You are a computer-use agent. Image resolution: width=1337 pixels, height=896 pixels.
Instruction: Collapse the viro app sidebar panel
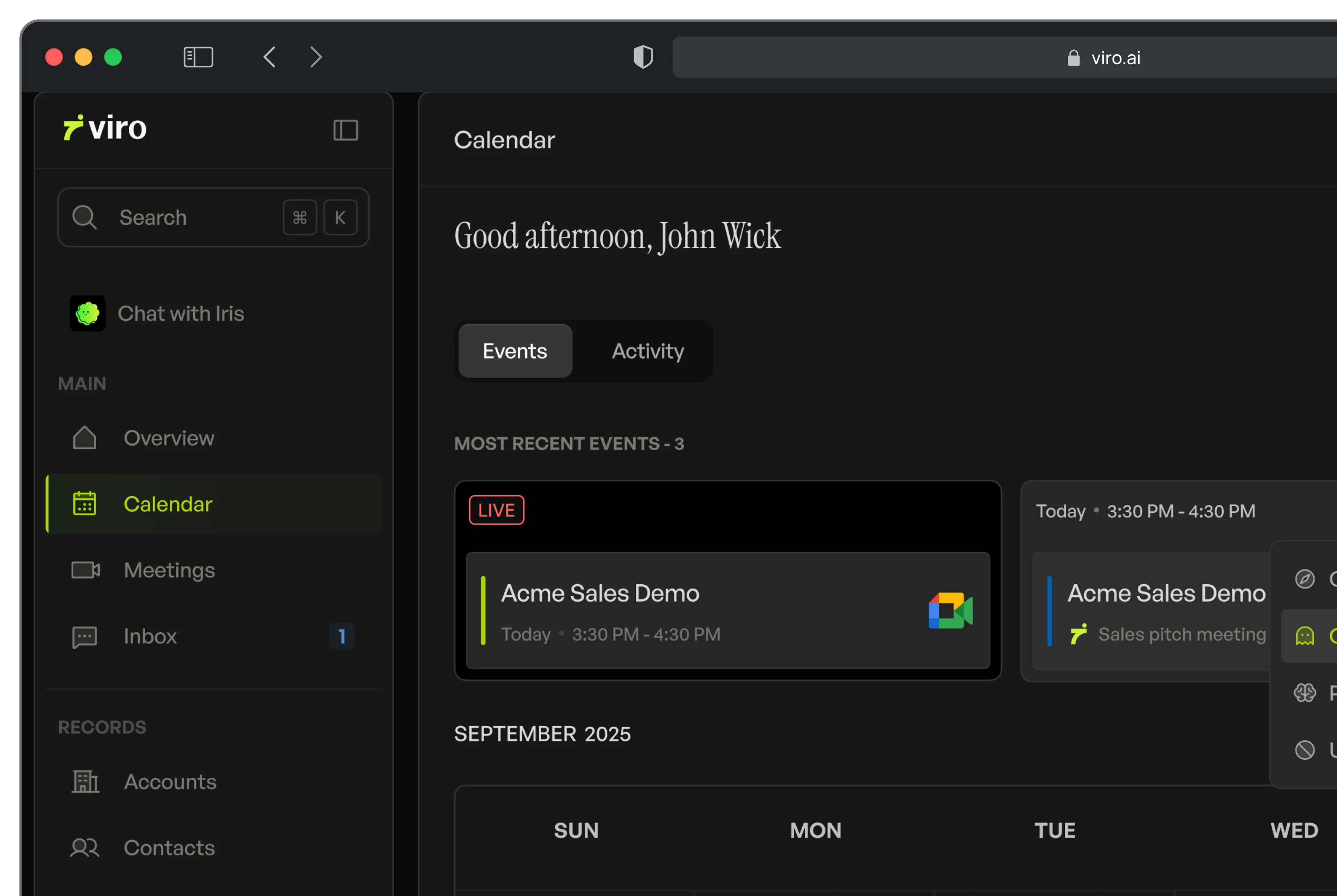coord(346,130)
